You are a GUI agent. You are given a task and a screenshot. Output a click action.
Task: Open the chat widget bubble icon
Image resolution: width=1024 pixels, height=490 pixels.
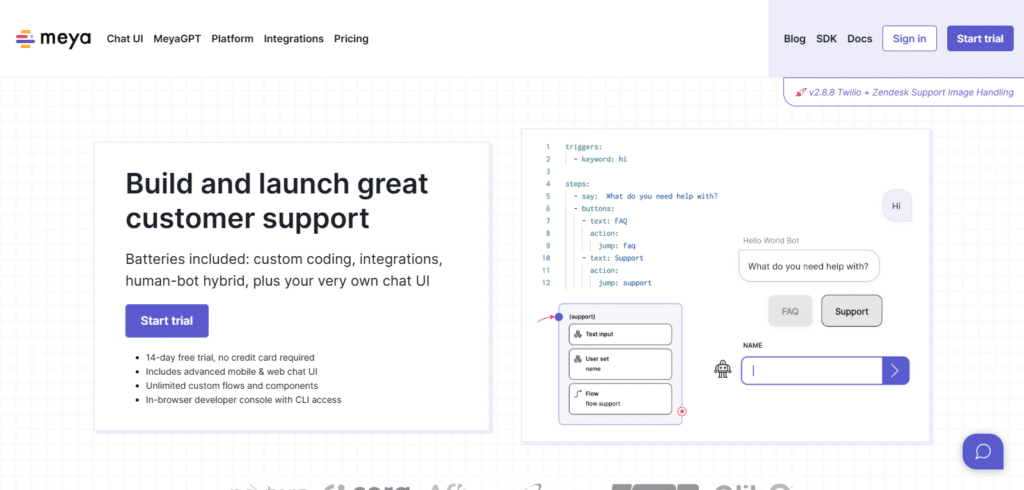pos(983,451)
